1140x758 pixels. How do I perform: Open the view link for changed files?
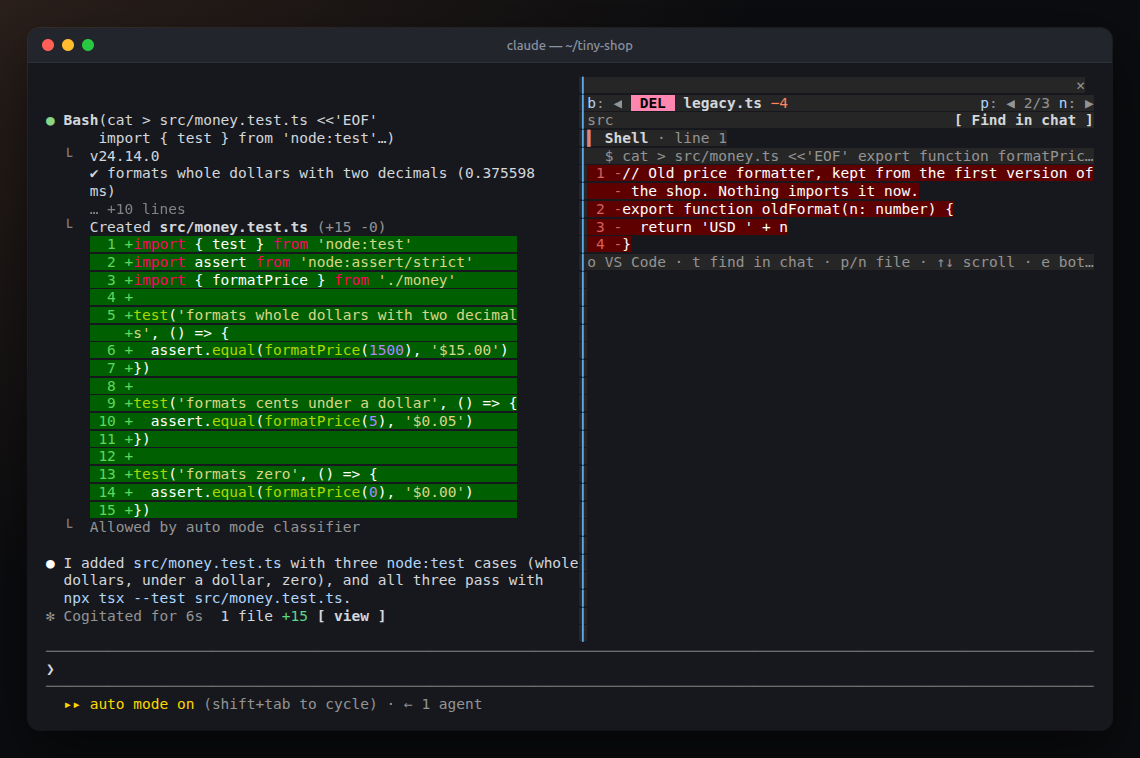point(351,616)
